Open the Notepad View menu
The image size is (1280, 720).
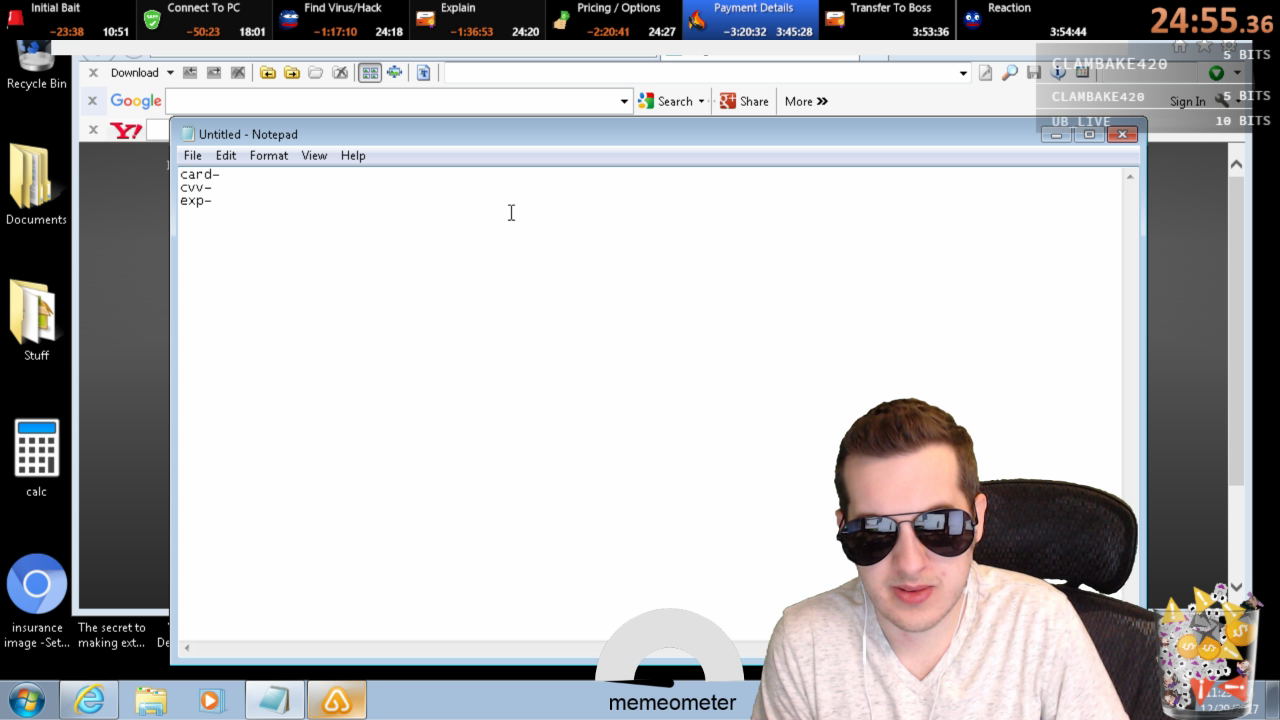tap(314, 156)
